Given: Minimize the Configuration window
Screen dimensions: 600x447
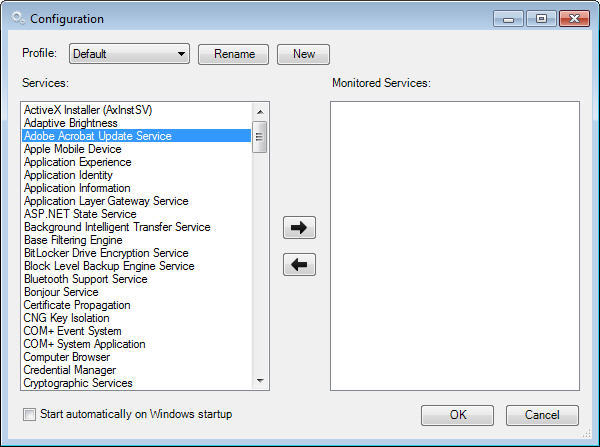Looking at the screenshot, I should [x=508, y=19].
